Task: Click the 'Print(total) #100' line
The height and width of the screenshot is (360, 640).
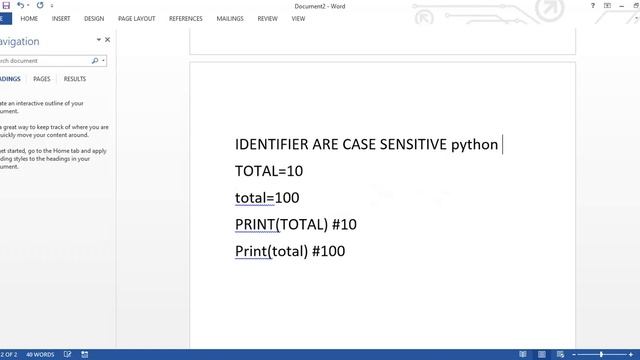Action: pyautogui.click(x=290, y=251)
